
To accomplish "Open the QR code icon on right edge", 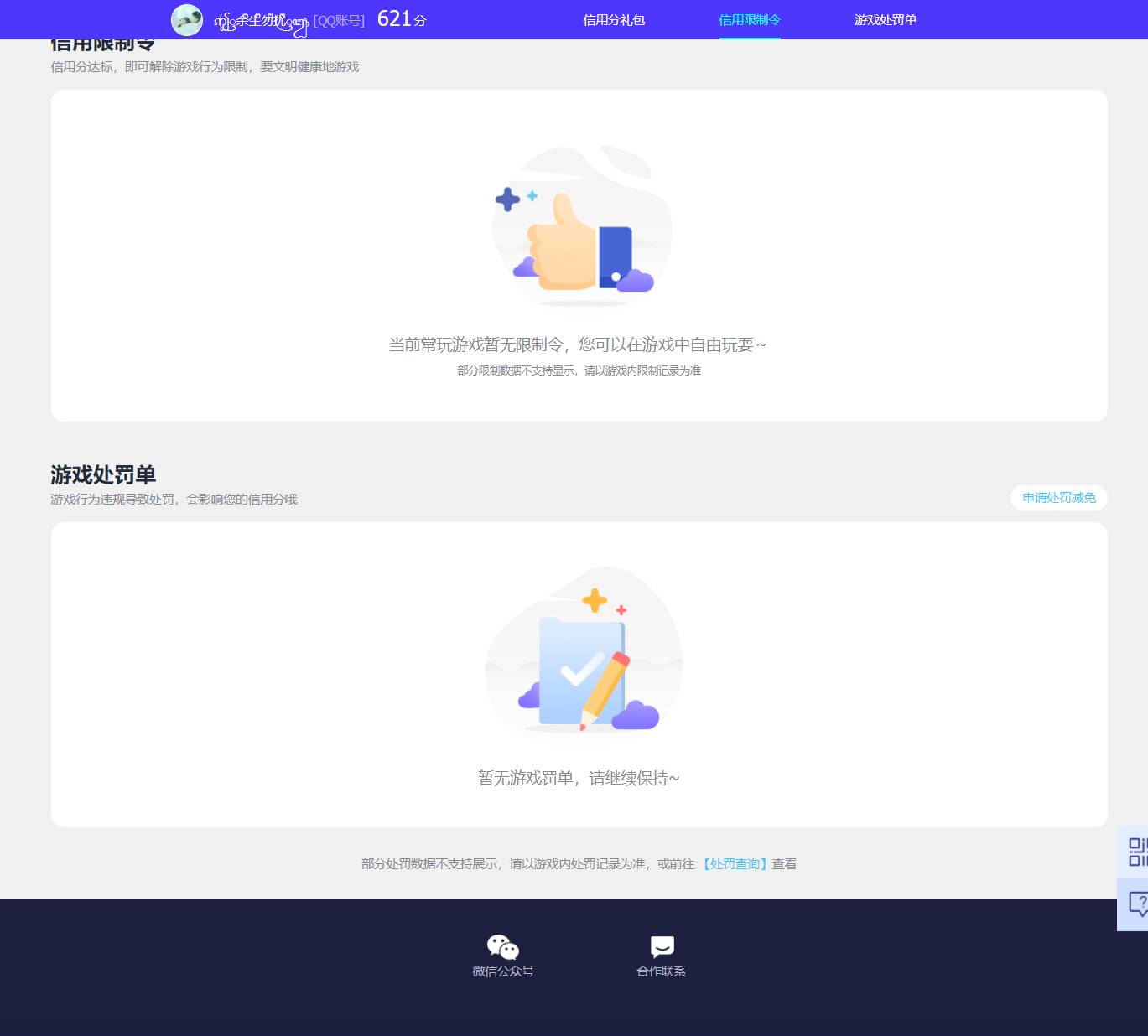I will coord(1135,852).
